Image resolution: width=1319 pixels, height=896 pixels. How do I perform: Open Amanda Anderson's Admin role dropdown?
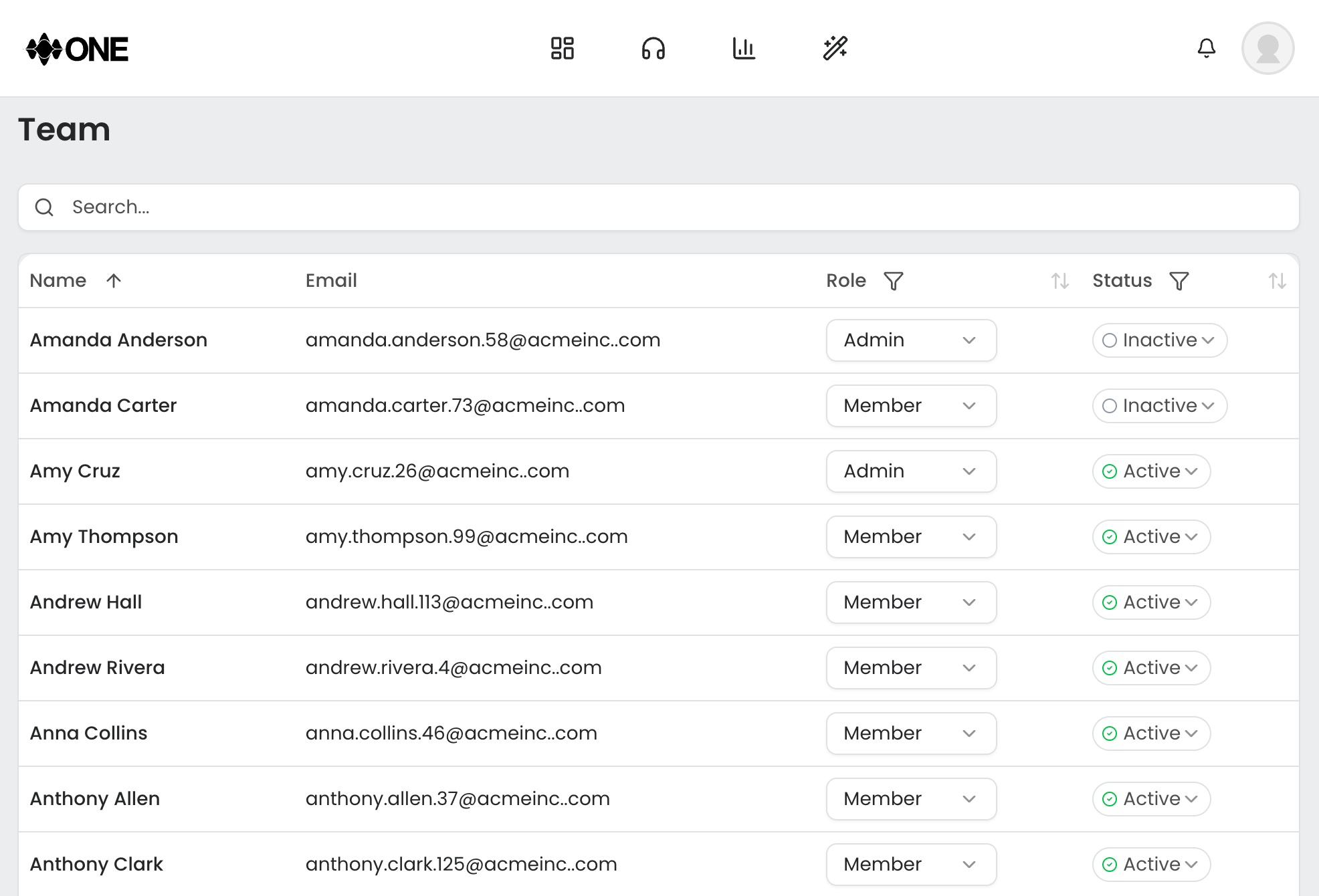click(911, 340)
